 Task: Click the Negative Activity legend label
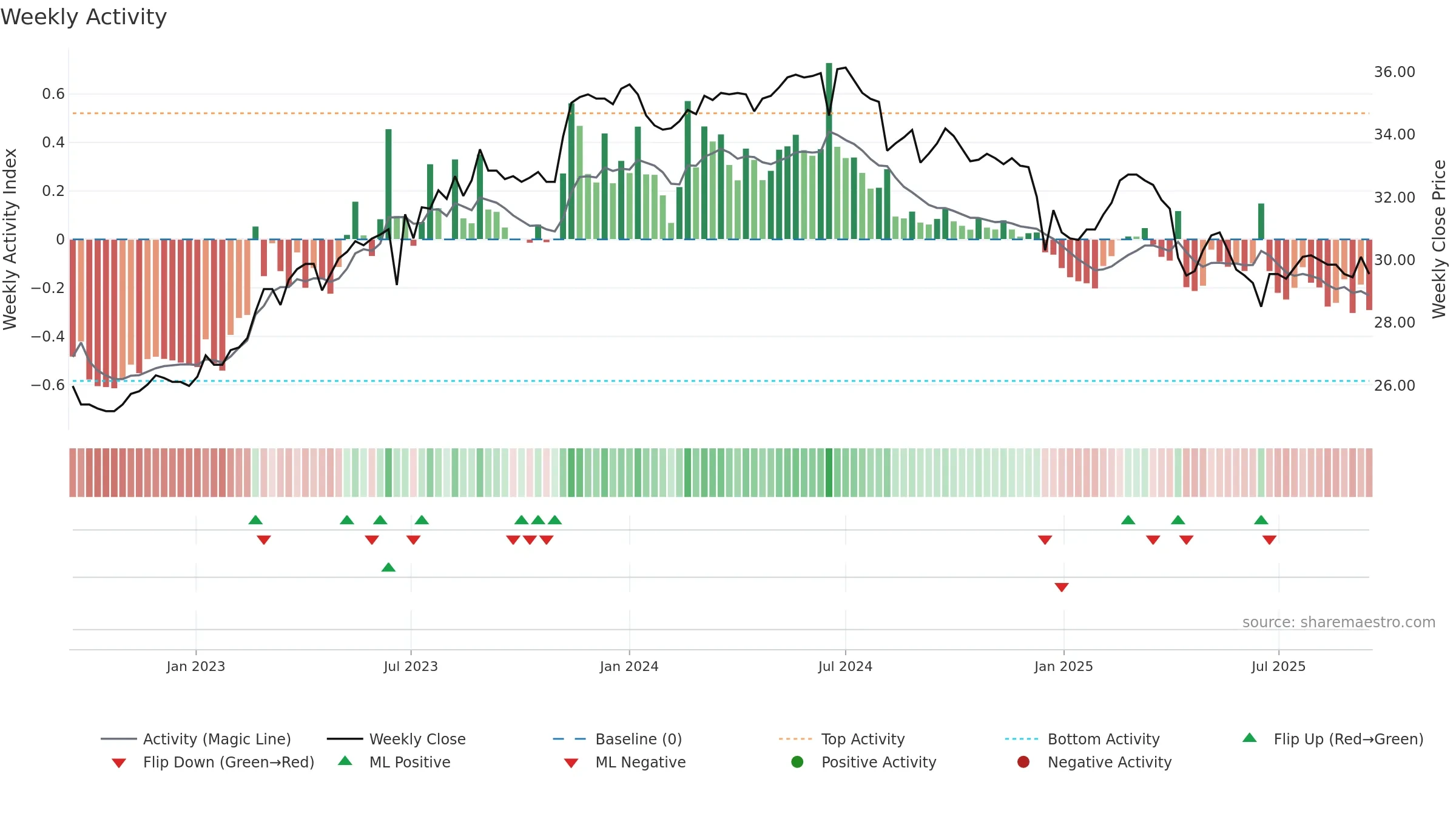pyautogui.click(x=1110, y=762)
